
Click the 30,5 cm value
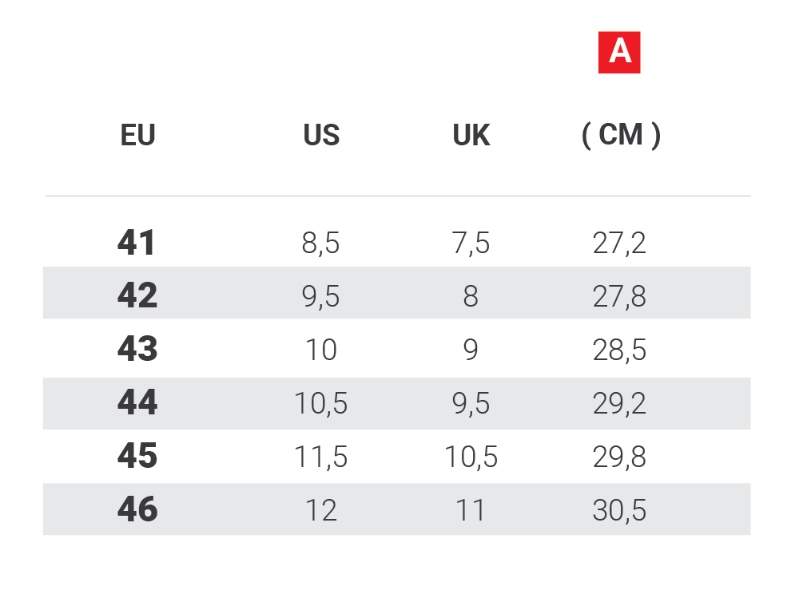click(620, 511)
